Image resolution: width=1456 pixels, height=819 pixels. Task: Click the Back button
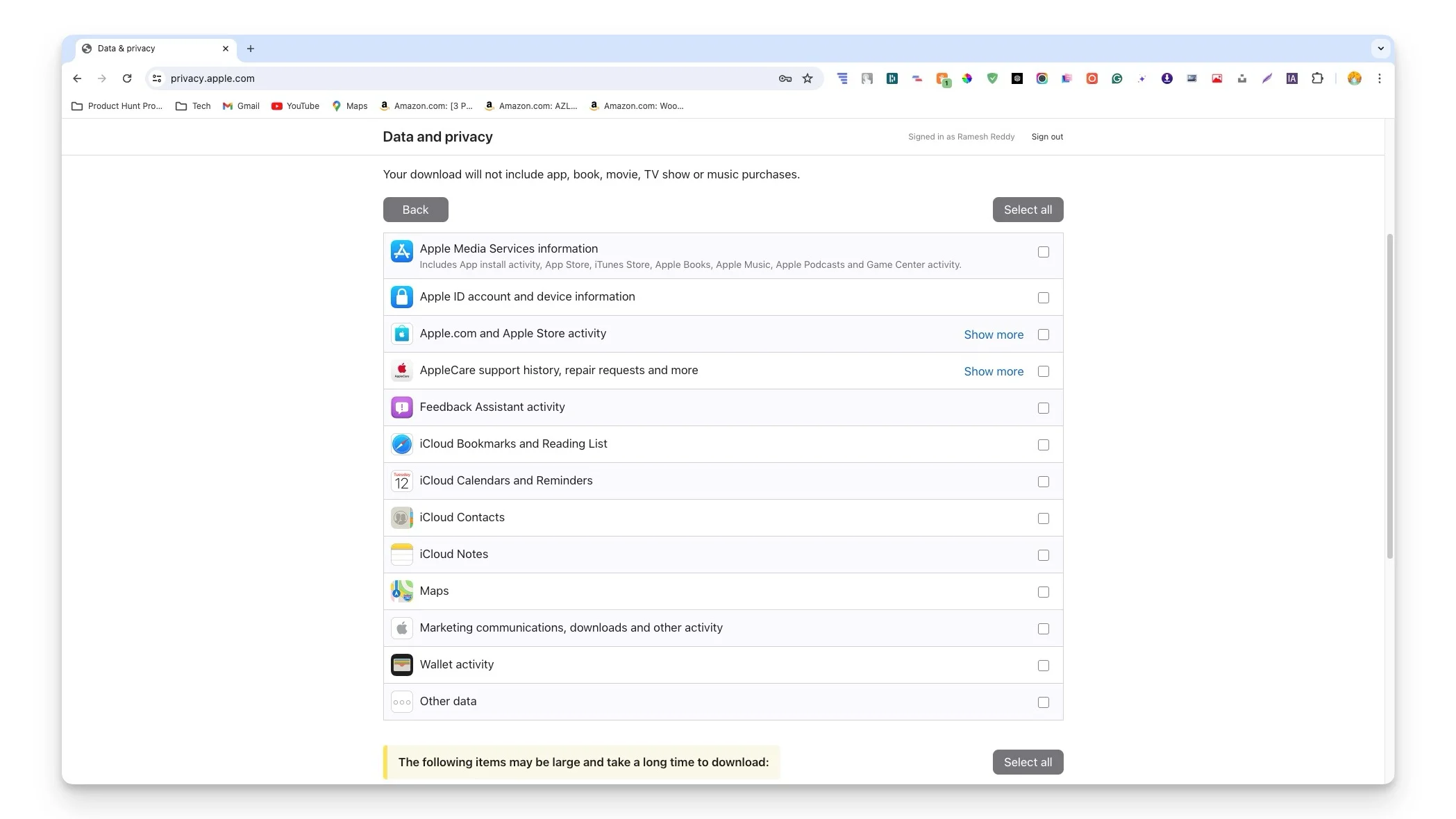(416, 210)
